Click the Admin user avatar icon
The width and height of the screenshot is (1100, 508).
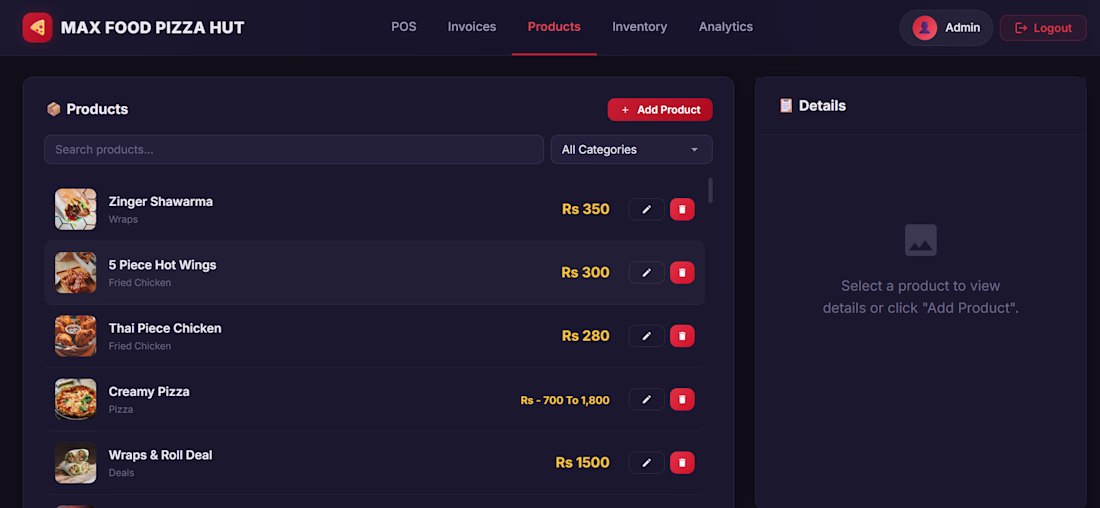click(x=925, y=28)
